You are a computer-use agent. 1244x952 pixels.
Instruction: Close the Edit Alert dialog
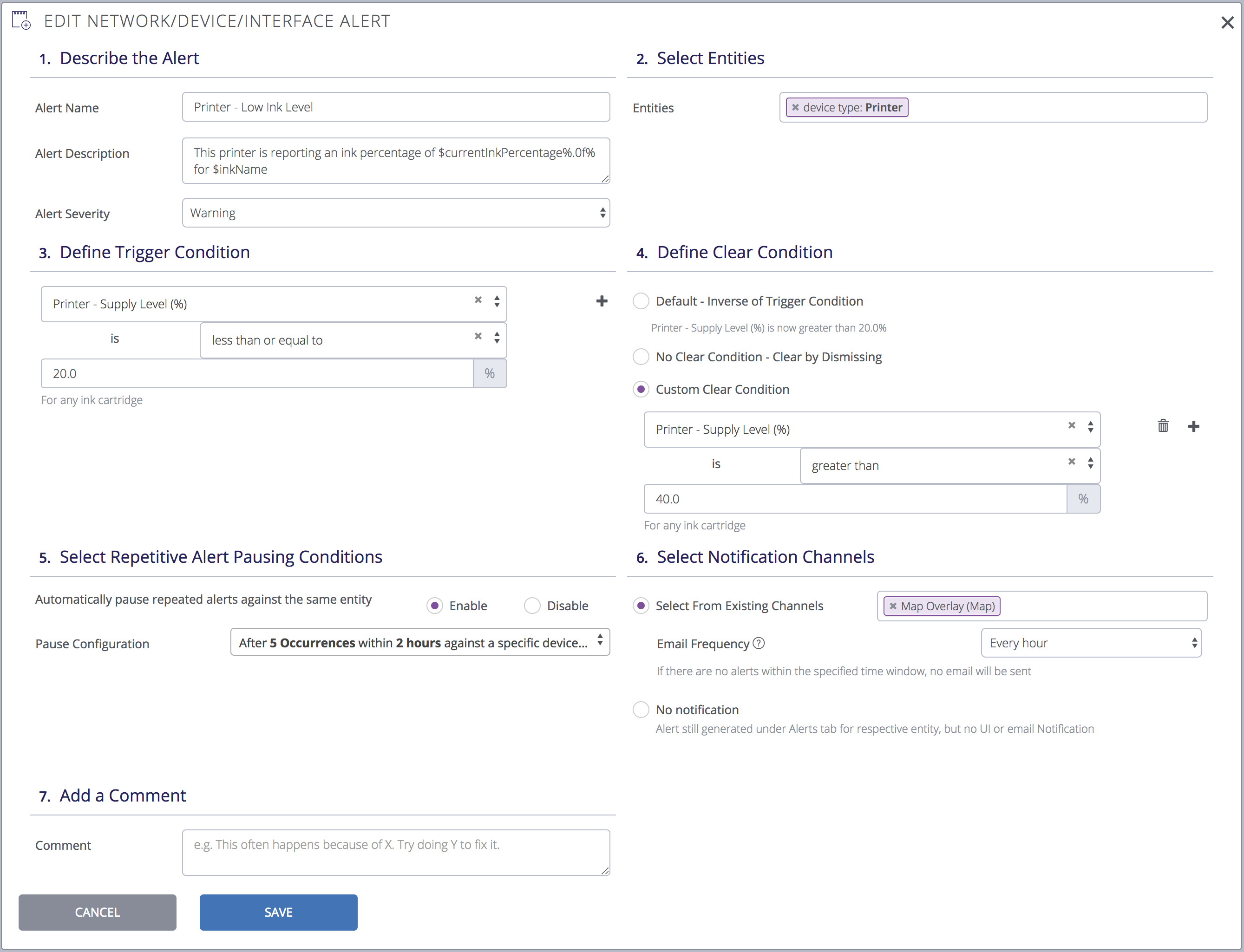pos(1228,23)
